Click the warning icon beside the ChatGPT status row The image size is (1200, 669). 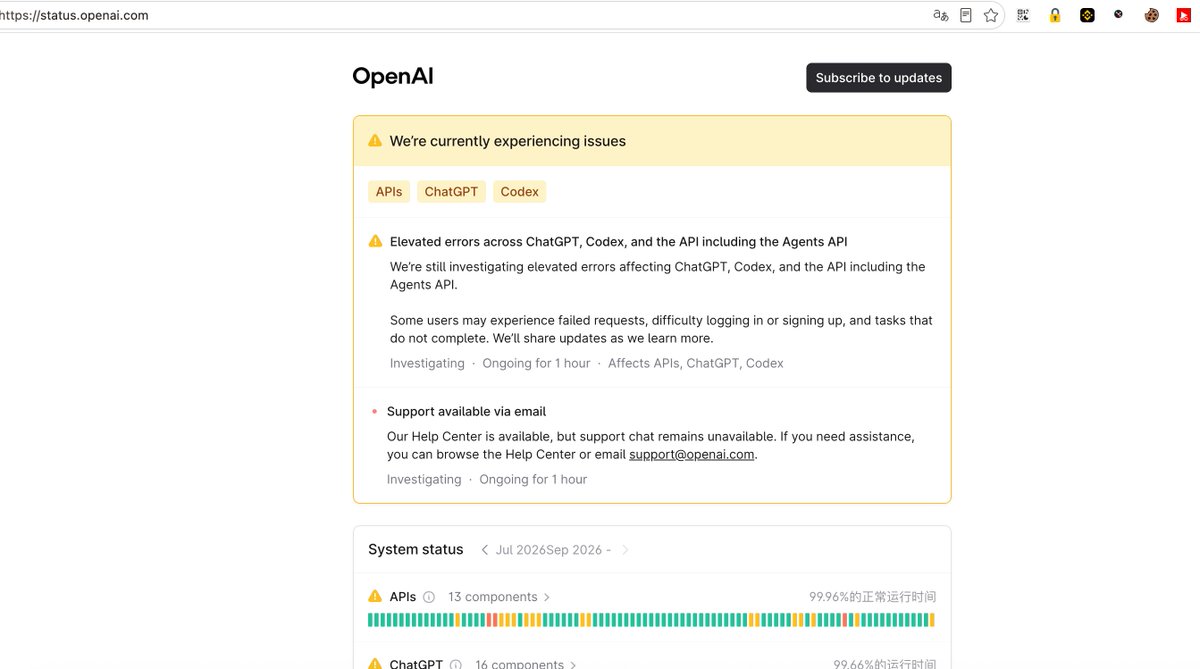click(x=375, y=664)
